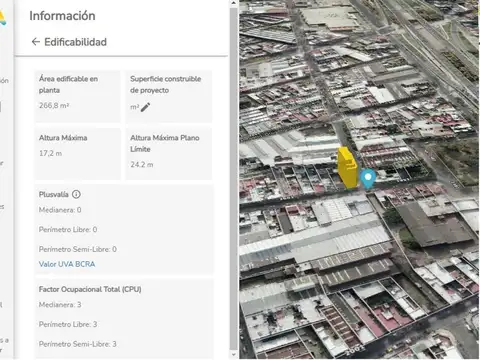Select the 'Perímetro Libre: 0' line
Image resolution: width=480 pixels, height=360 pixels.
tap(68, 230)
